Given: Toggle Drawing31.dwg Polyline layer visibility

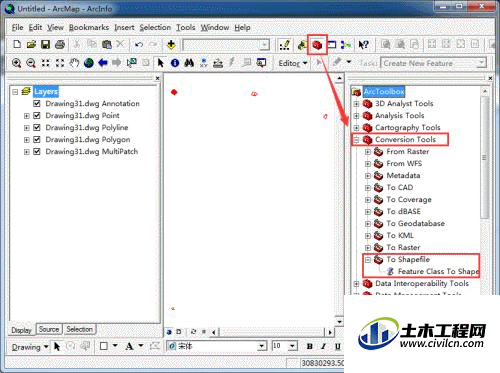Looking at the screenshot, I should 37,127.
